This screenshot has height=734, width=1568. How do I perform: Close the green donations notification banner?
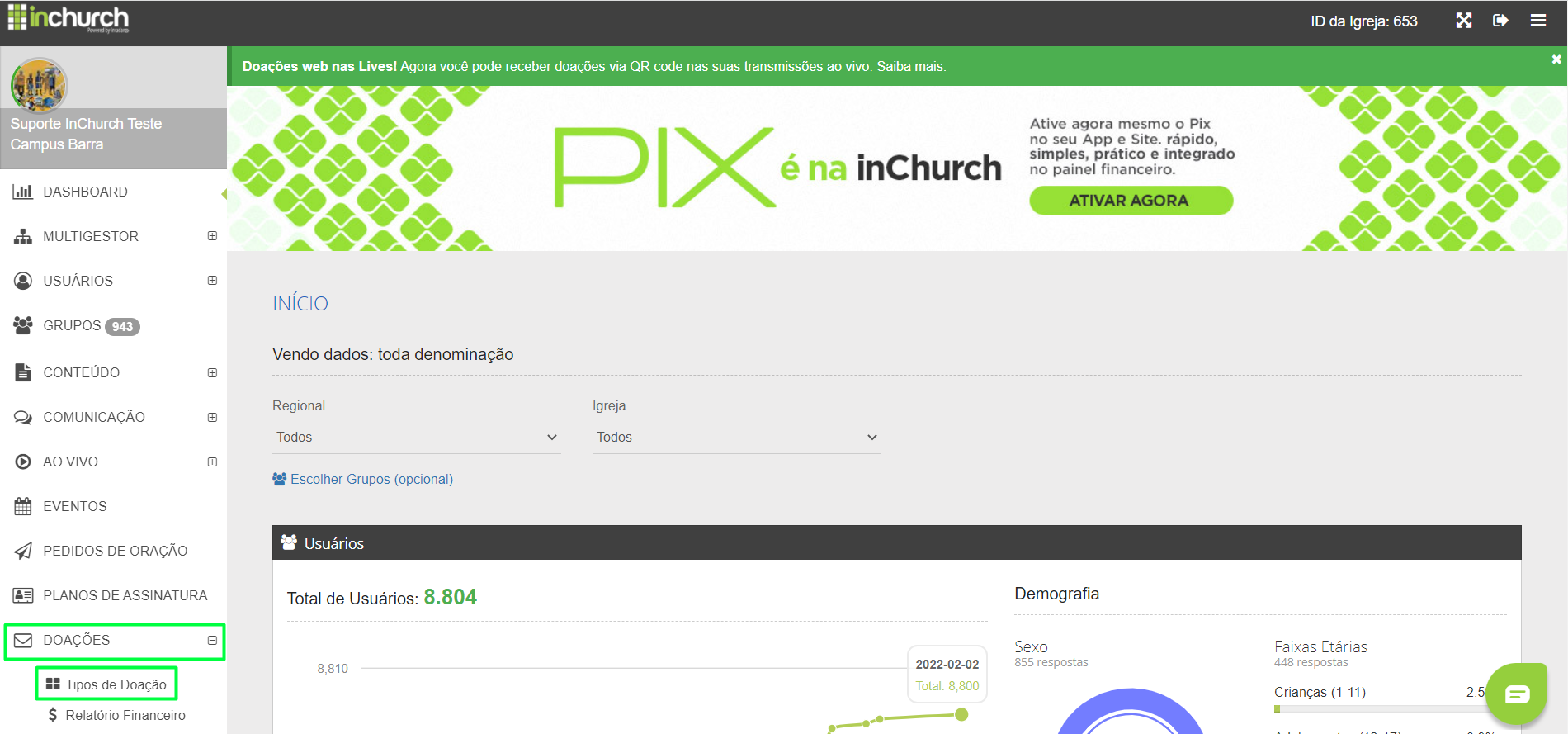1556,59
